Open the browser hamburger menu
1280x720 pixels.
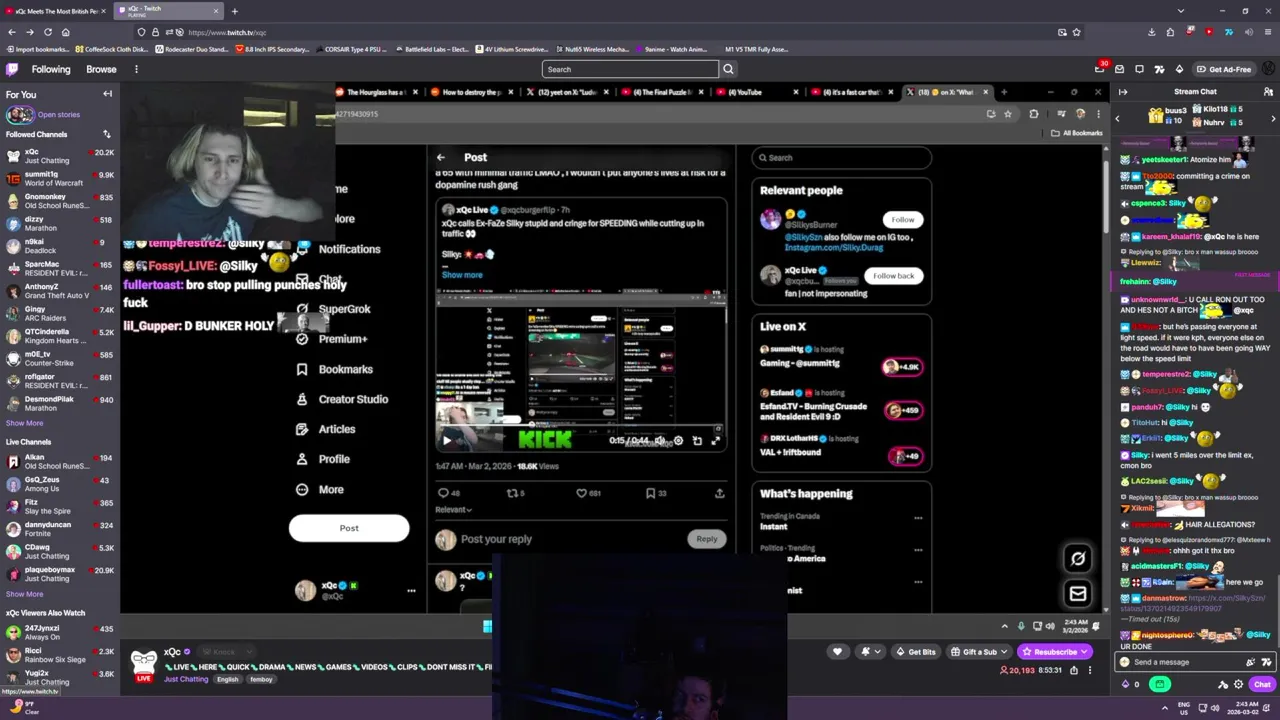point(1266,32)
